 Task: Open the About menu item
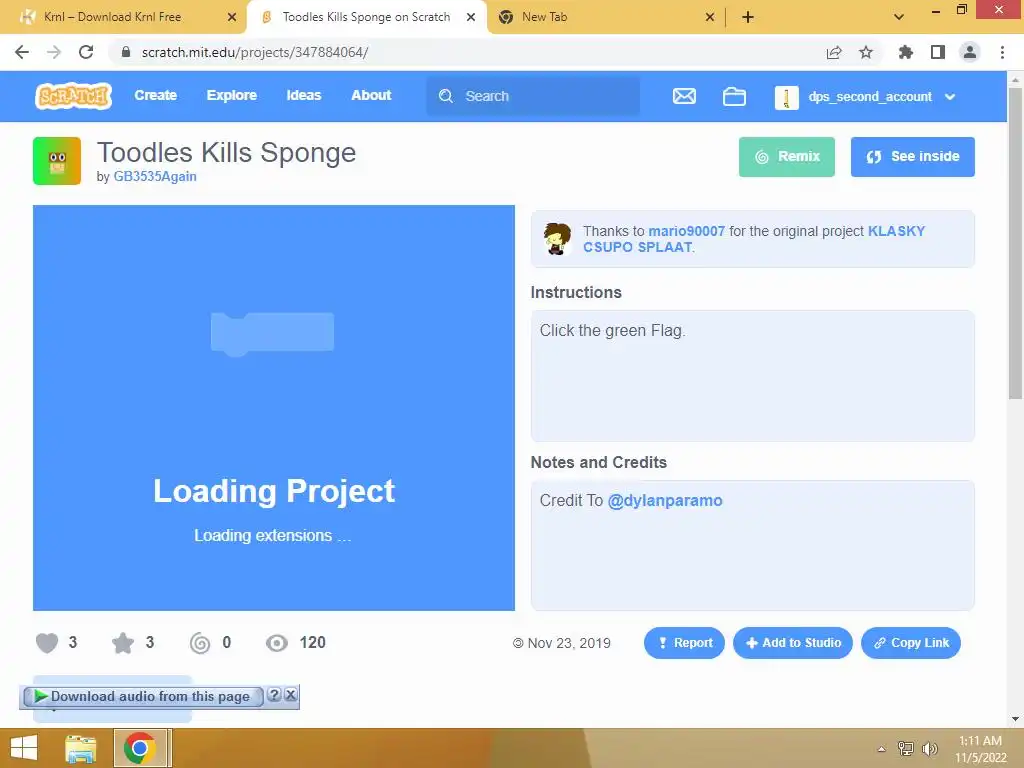pos(371,95)
